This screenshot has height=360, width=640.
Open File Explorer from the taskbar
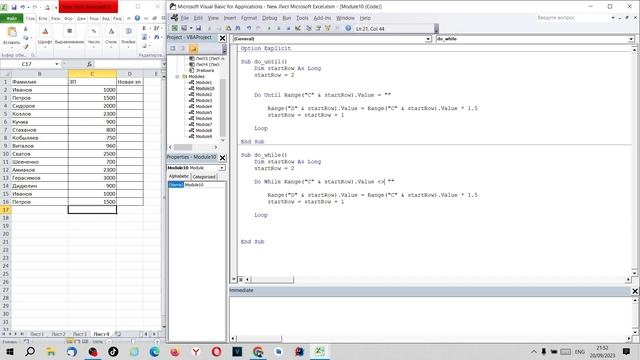(x=51, y=351)
